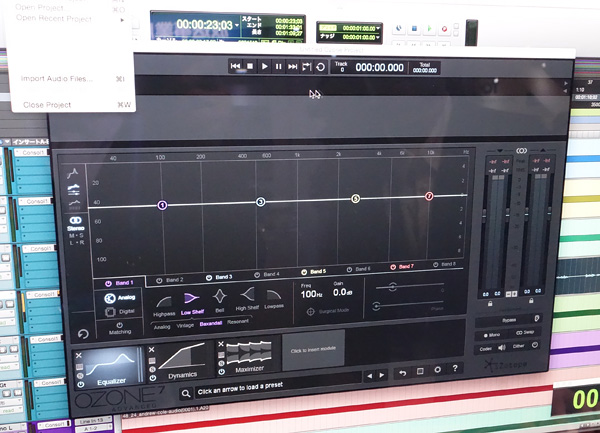Click the Ozone undo history arrow

point(403,373)
